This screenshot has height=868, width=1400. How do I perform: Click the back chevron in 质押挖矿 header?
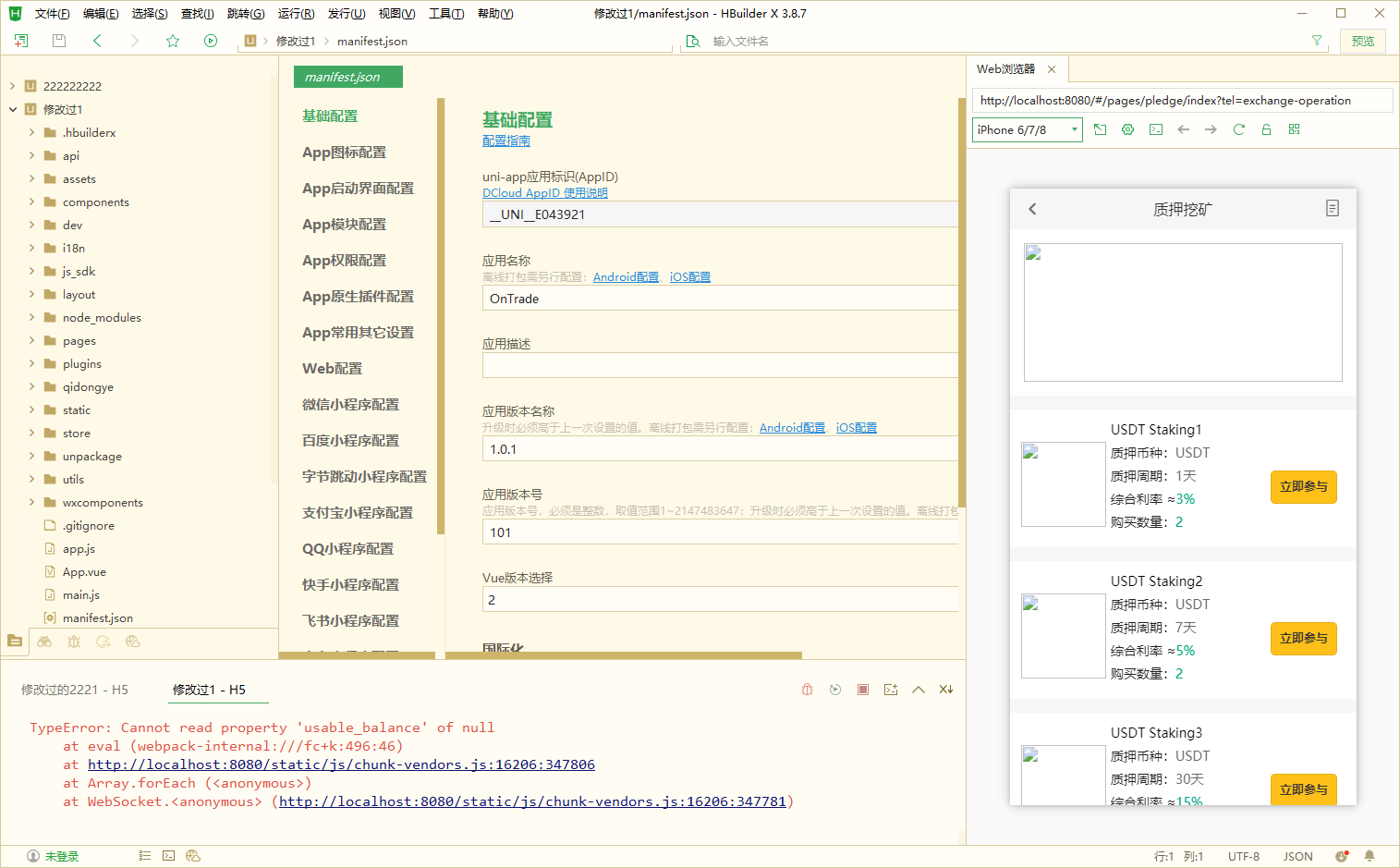point(1033,209)
